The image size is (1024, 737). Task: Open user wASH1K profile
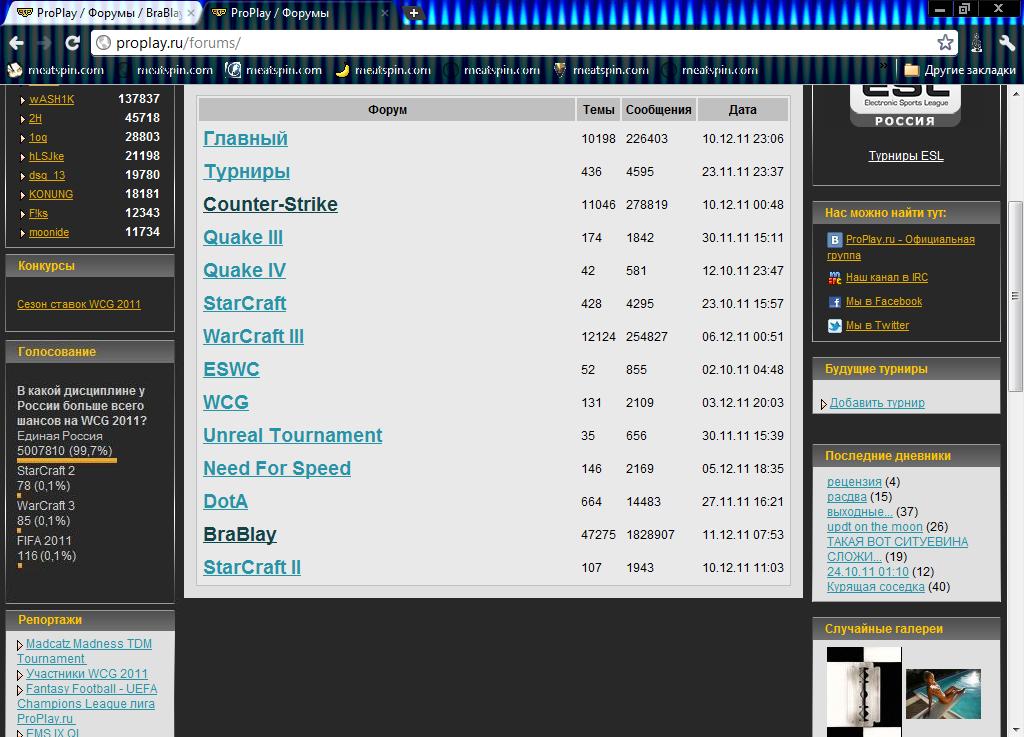pyautogui.click(x=52, y=99)
